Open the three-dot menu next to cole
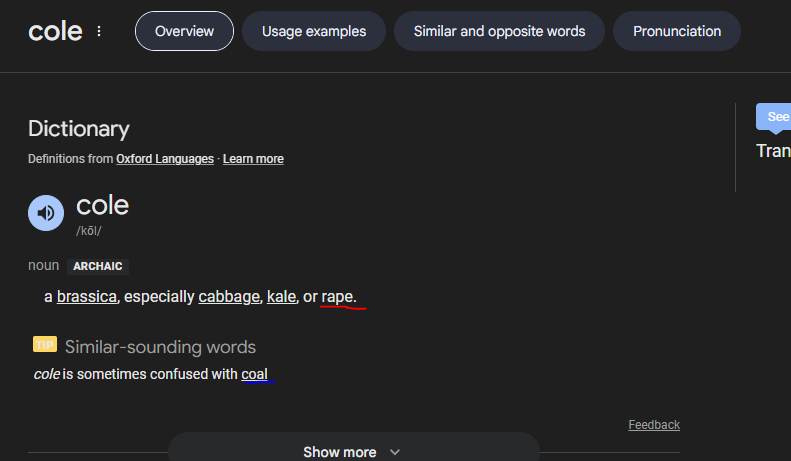 pyautogui.click(x=99, y=31)
